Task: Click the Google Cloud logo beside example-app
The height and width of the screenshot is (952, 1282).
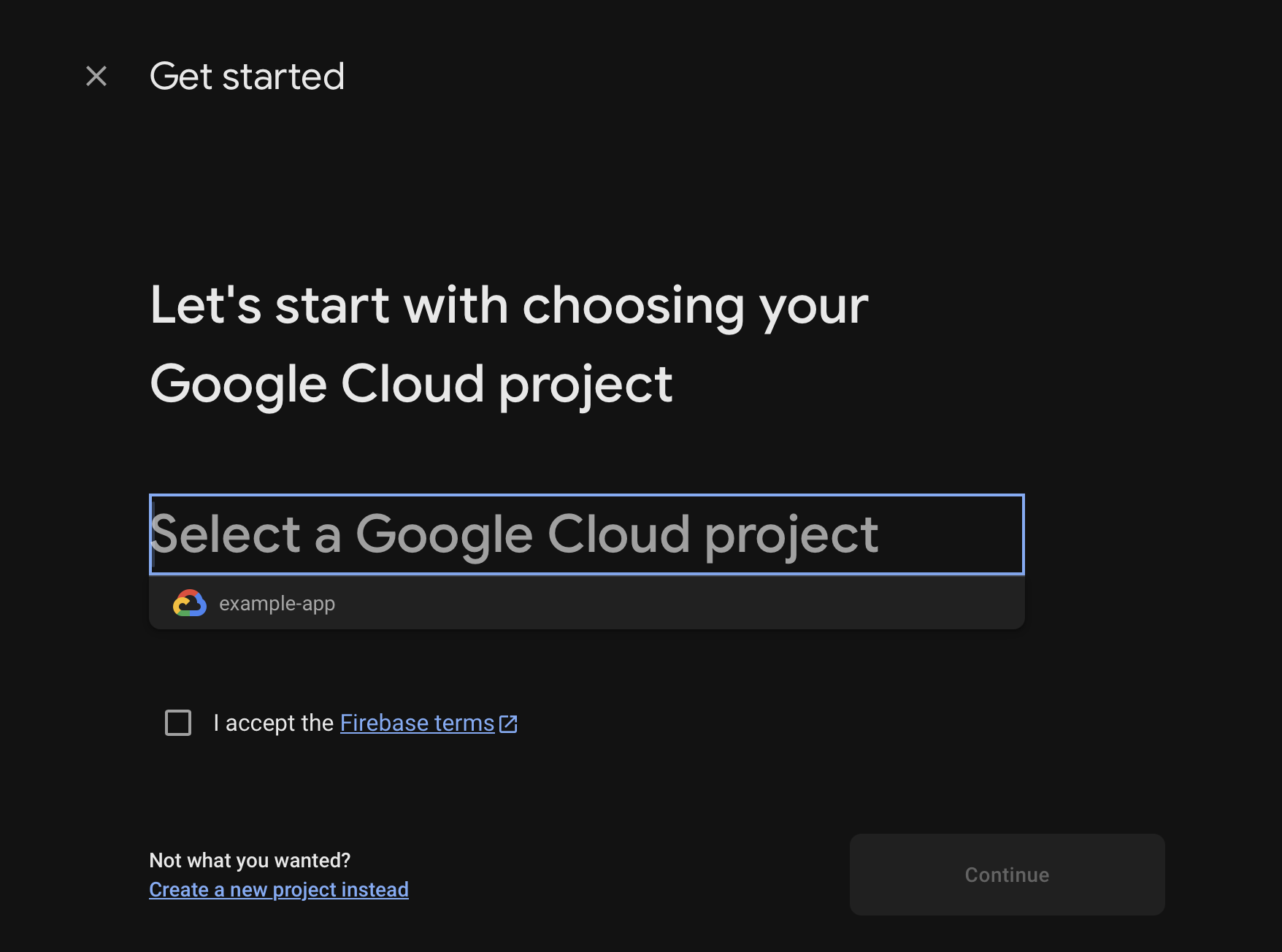Action: point(191,602)
